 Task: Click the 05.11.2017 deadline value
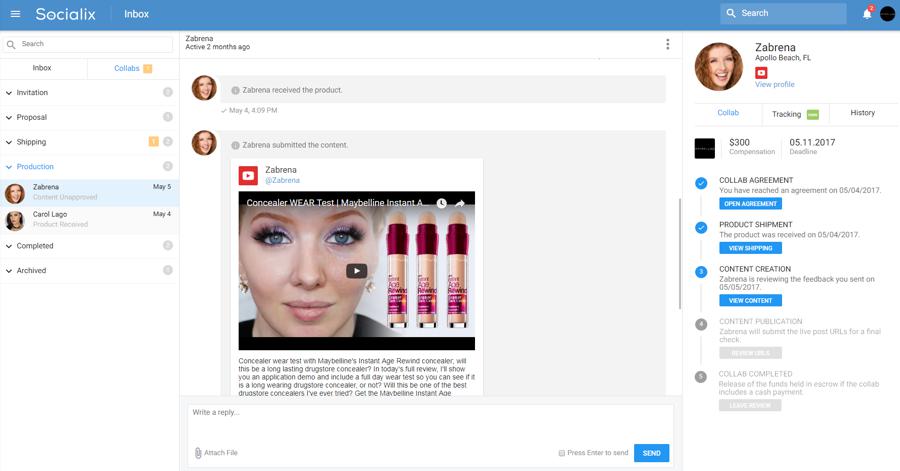[x=812, y=142]
